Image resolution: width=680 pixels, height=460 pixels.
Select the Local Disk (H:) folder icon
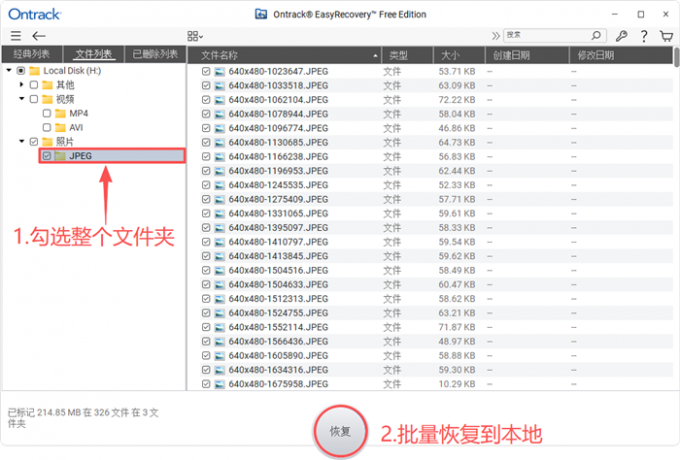35,71
